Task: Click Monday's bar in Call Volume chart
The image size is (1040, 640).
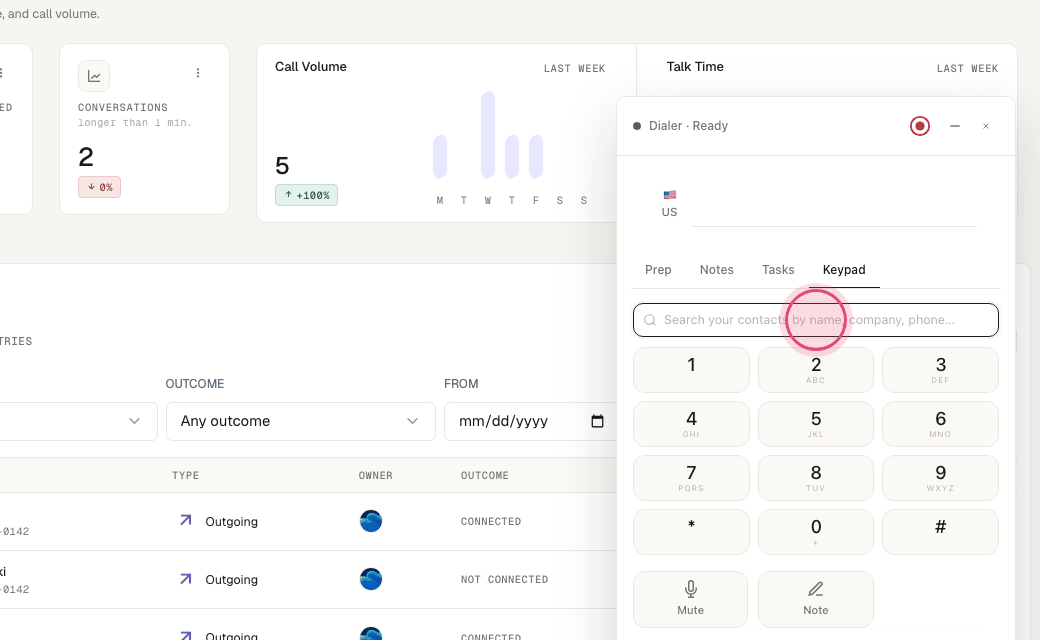Action: 440,157
